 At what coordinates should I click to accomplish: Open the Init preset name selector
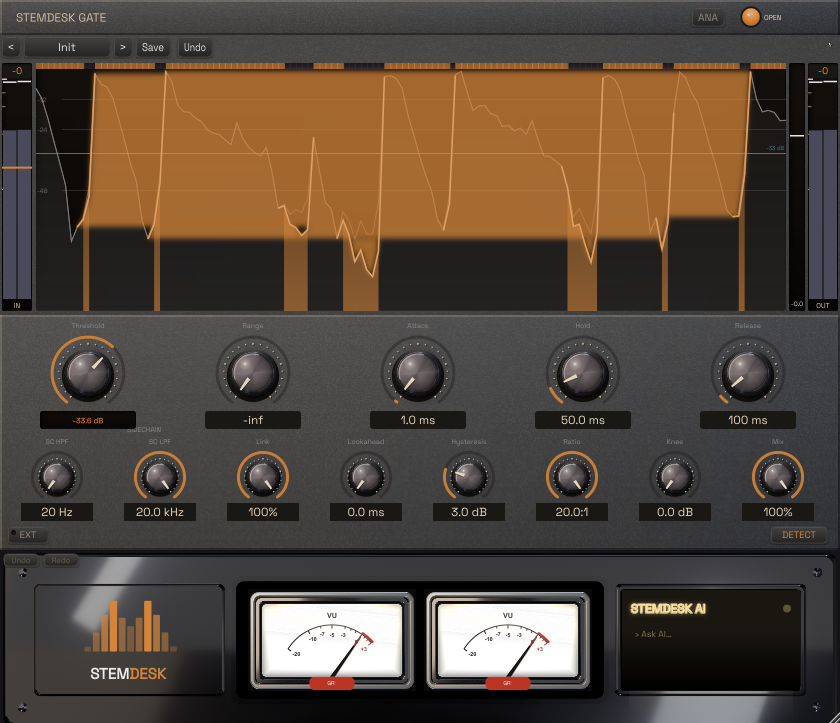[x=67, y=47]
